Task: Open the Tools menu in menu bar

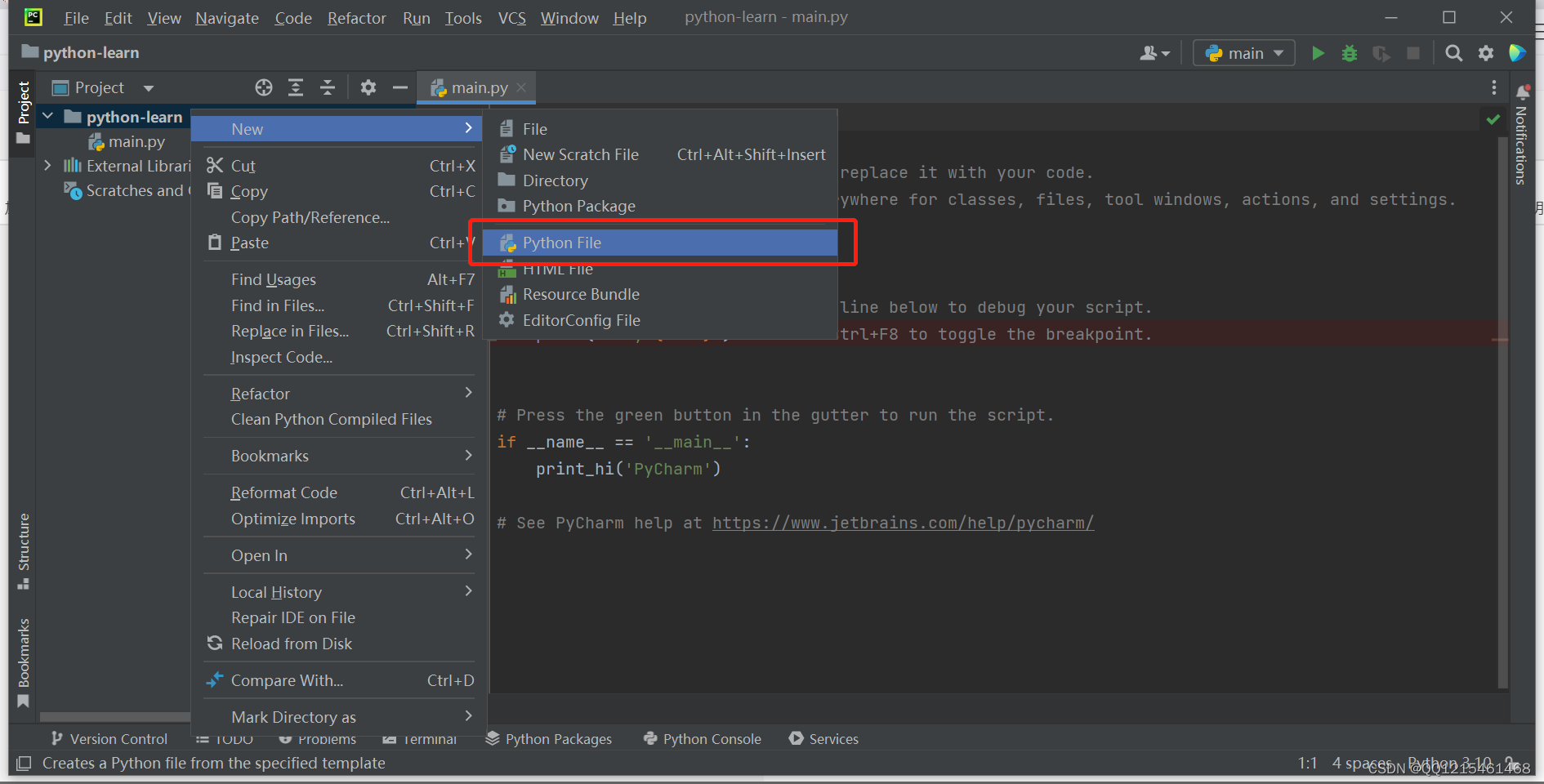Action: [x=463, y=18]
